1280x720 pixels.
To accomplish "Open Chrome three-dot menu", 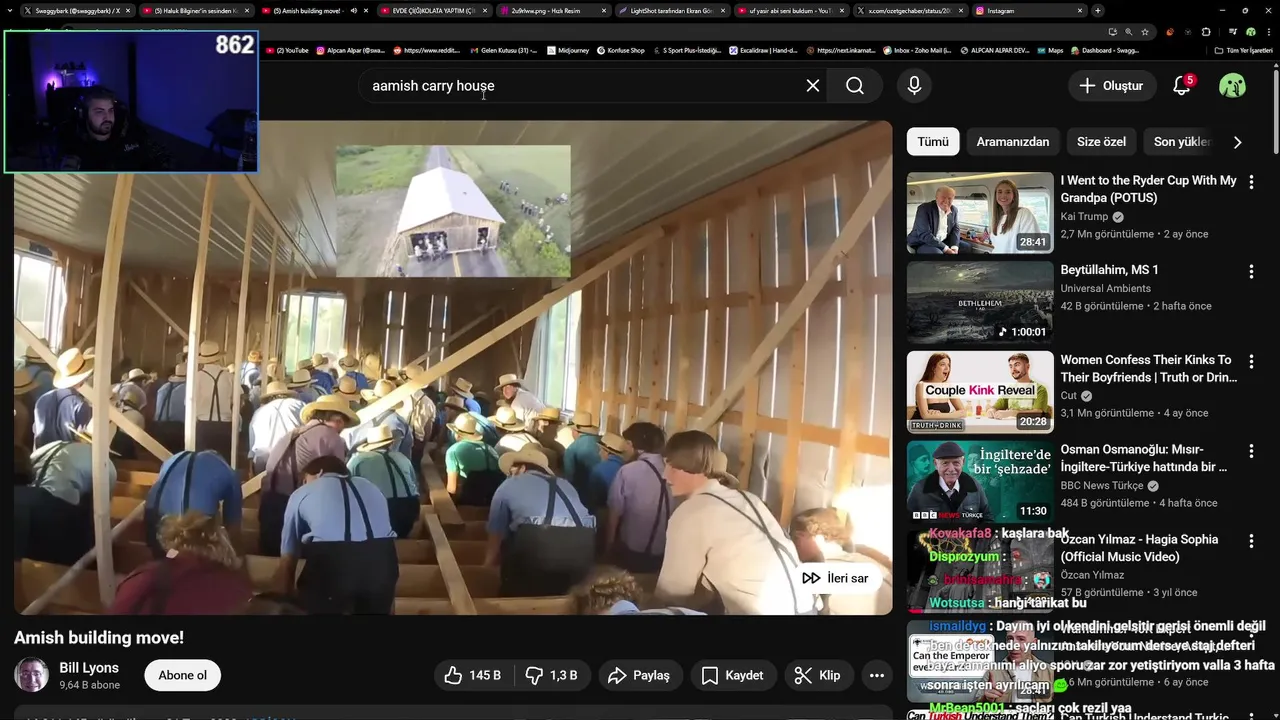I will point(1268,32).
